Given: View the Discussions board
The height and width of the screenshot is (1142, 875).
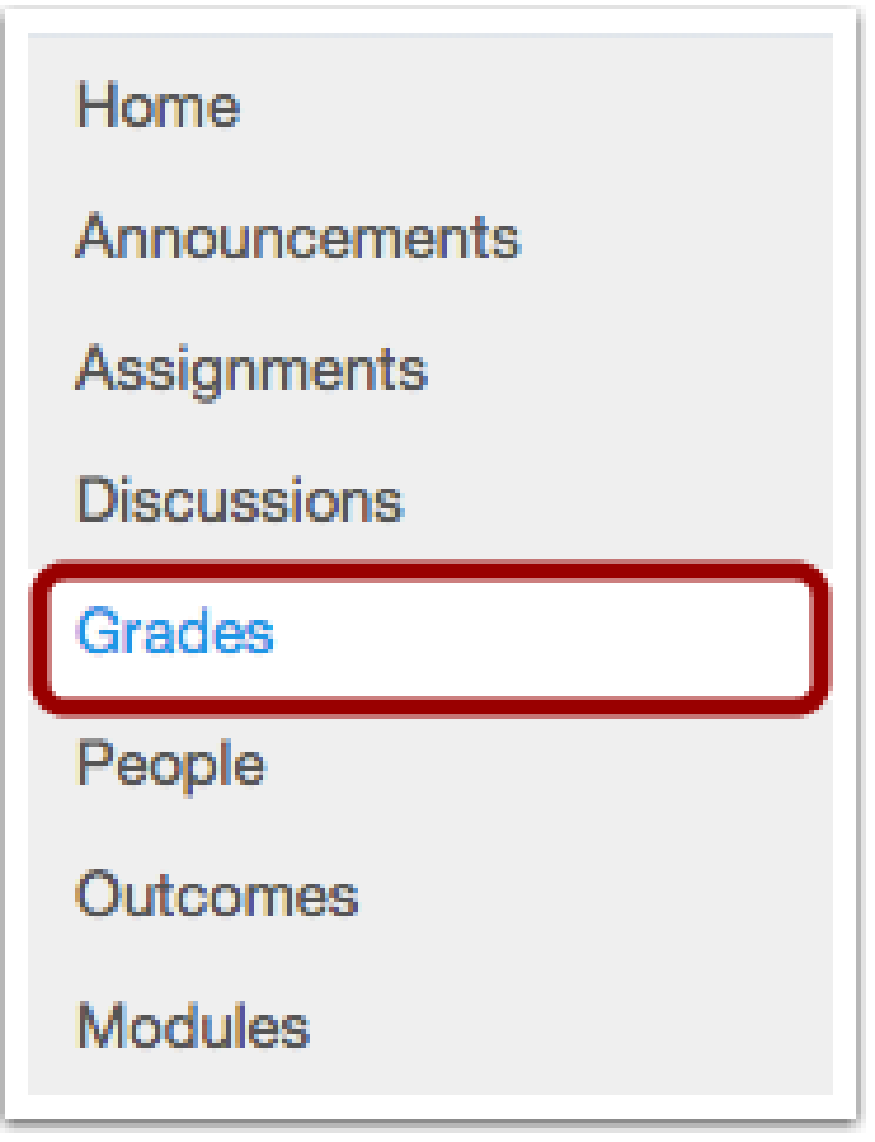Looking at the screenshot, I should click(240, 500).
